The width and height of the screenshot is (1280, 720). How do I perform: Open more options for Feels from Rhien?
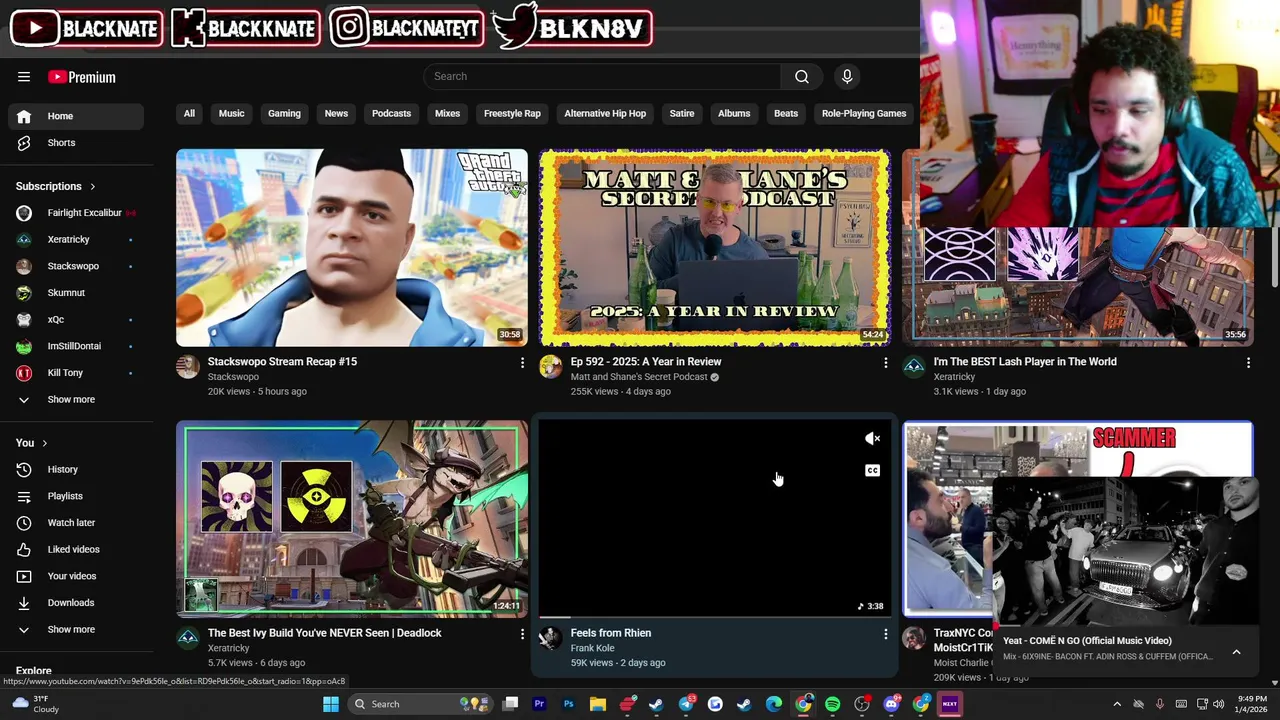[x=885, y=634]
